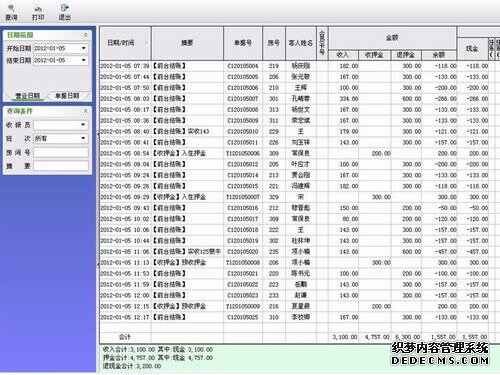This screenshot has width=500, height=375.
Task: Open the 结束日期 end date dropdown
Action: [x=83, y=60]
